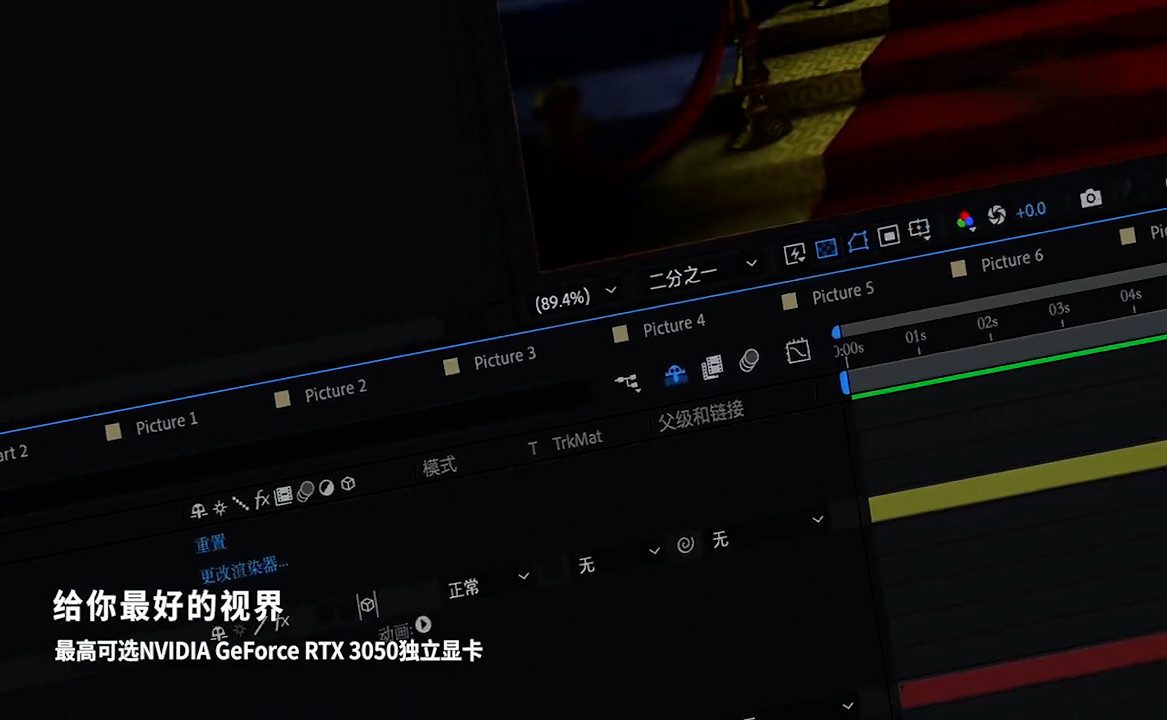Enable the Region of Interest button
1167x720 pixels.
(x=889, y=236)
